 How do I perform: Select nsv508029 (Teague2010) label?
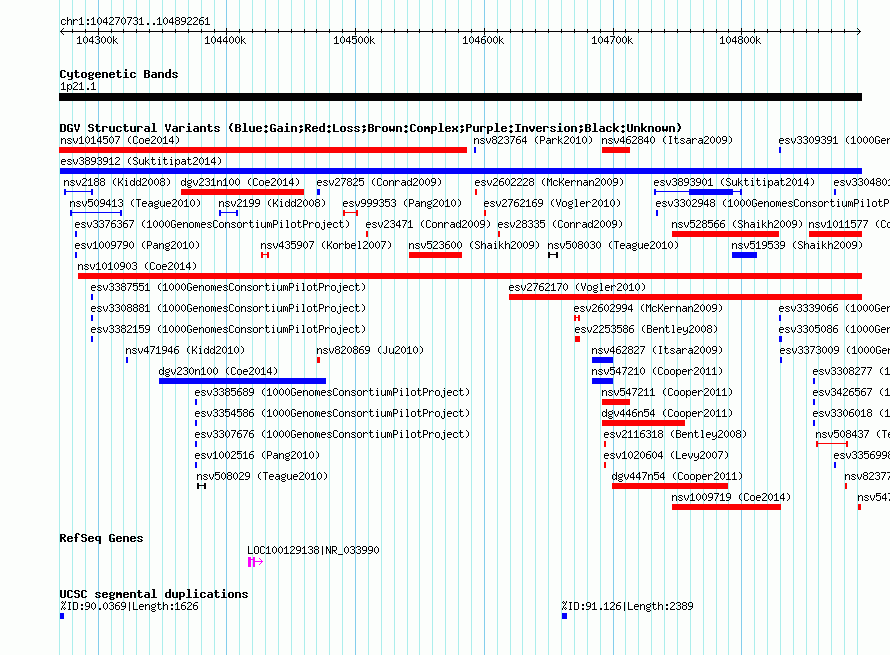pyautogui.click(x=262, y=476)
